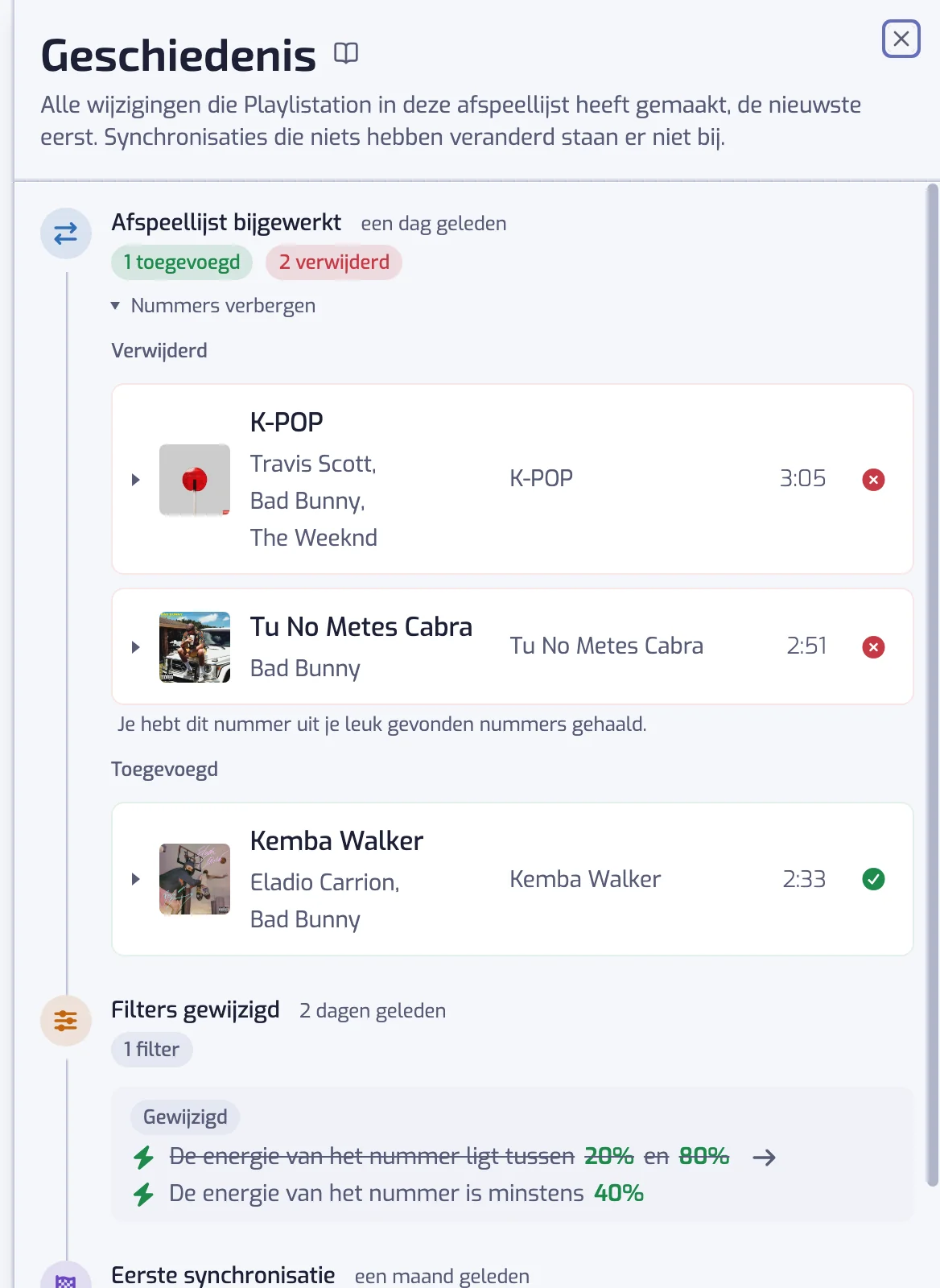Image resolution: width=940 pixels, height=1288 pixels.
Task: Click the 3:05 duration
Action: (802, 478)
